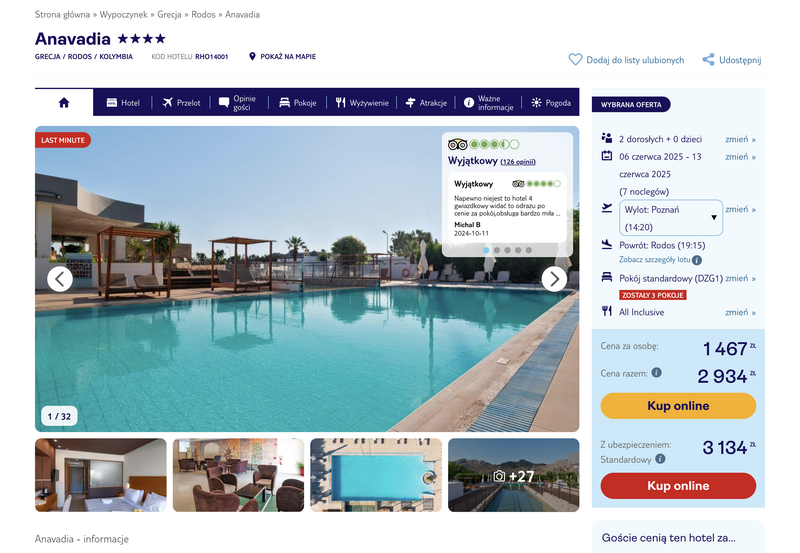This screenshot has height=553, width=800.
Task: Click info icon next to Cena razem
Action: click(x=657, y=372)
